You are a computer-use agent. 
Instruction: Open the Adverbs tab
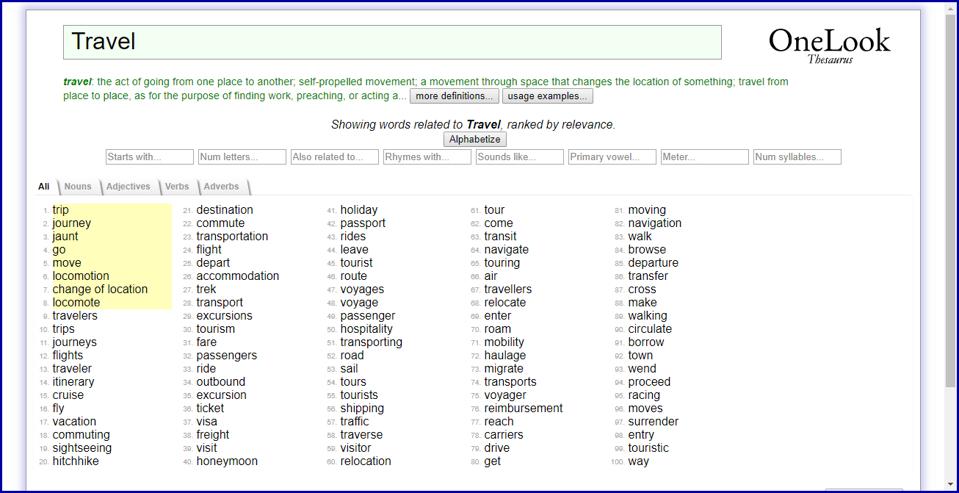[222, 187]
